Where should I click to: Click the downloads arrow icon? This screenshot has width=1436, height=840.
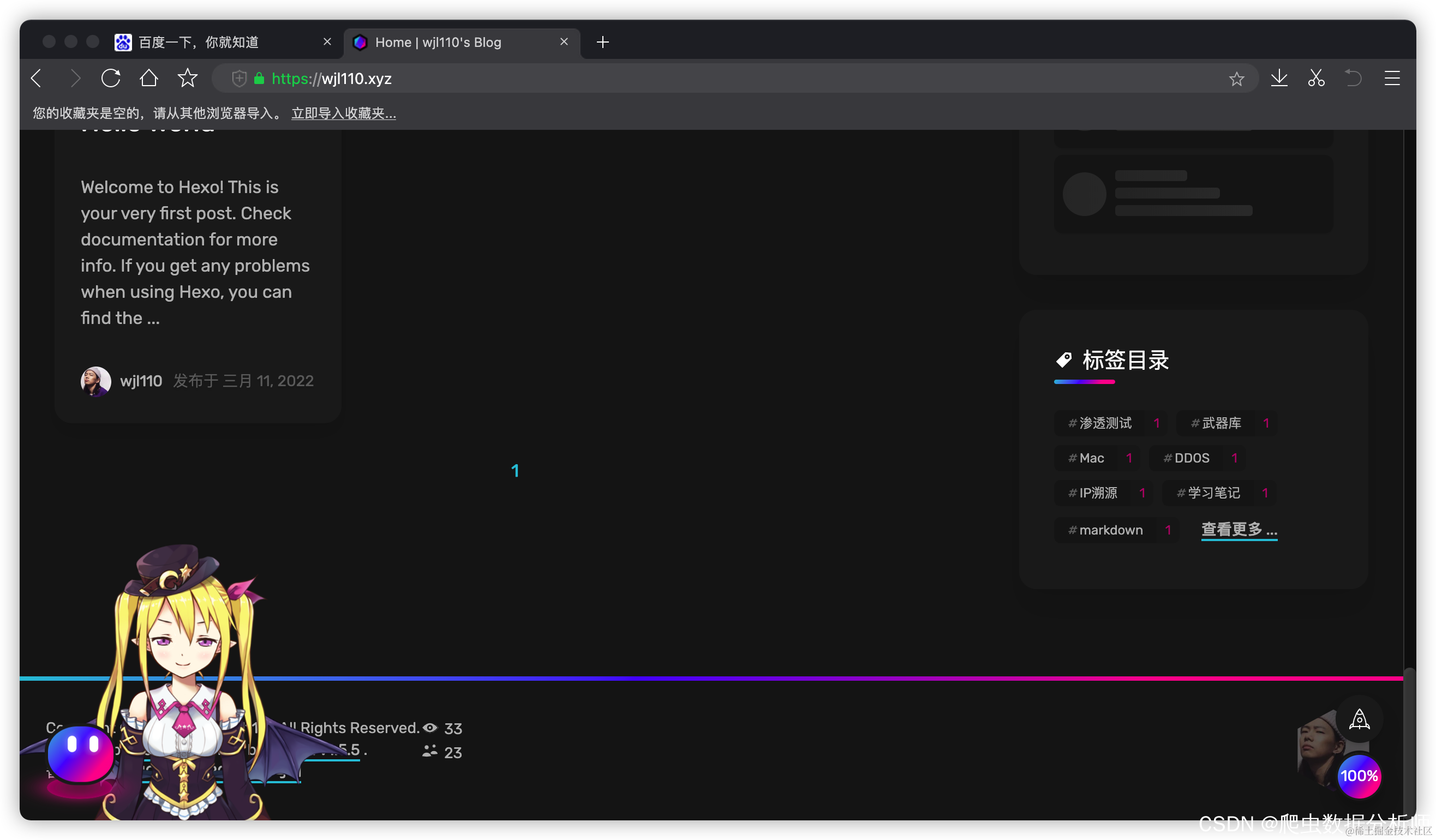[1279, 78]
